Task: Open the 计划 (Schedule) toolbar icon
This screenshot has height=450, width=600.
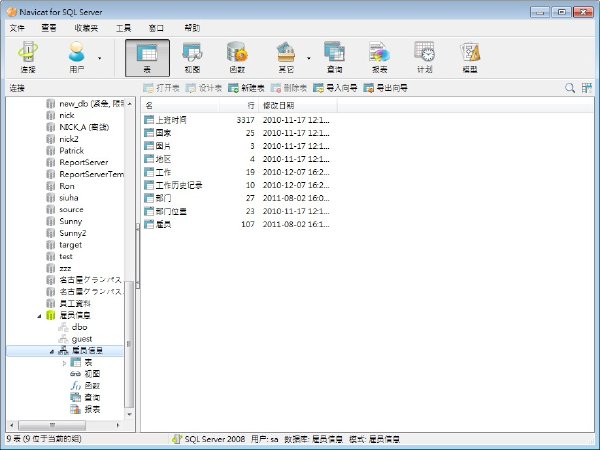Action: point(425,57)
